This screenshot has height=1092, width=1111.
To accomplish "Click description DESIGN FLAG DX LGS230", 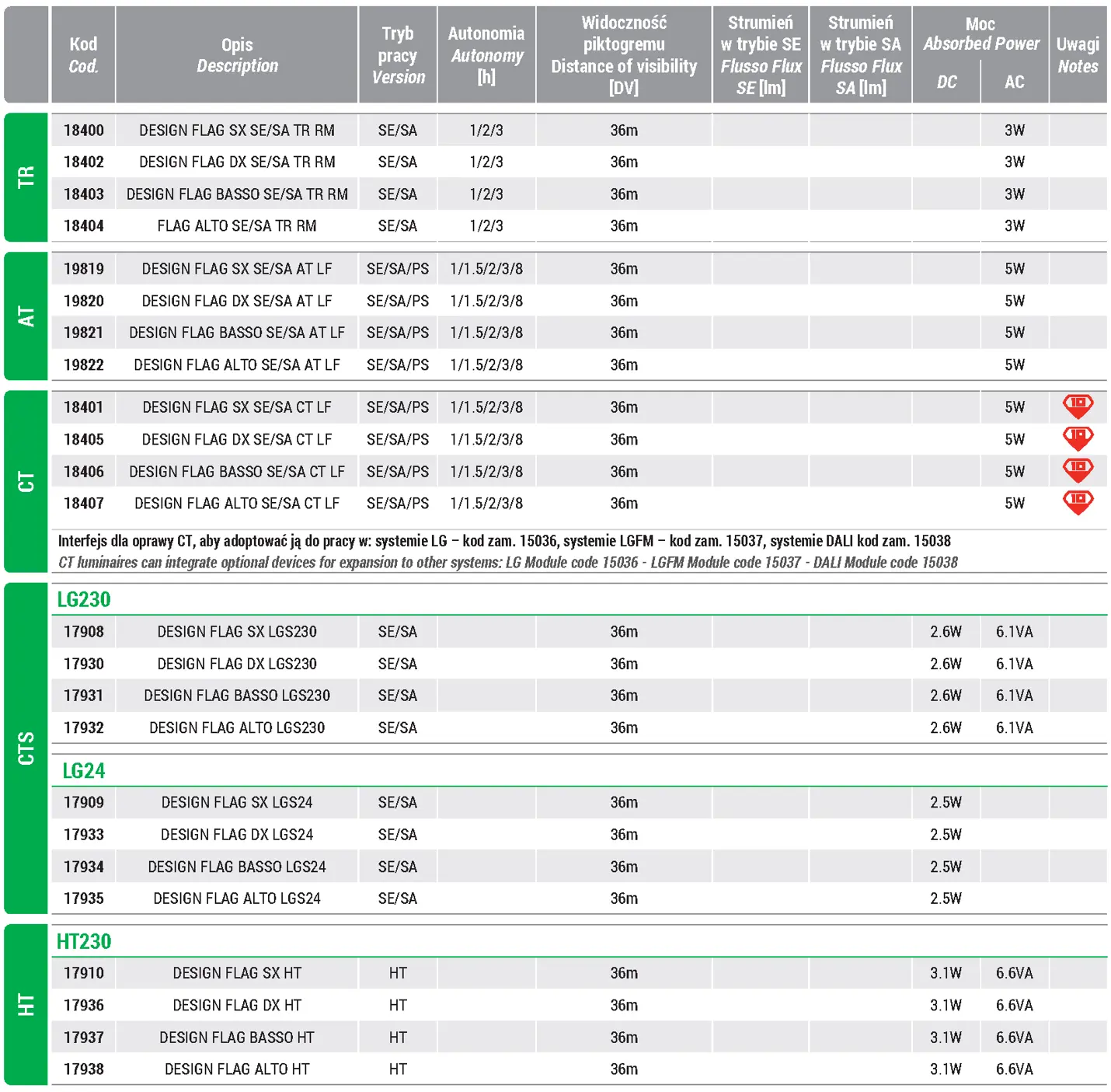I will 237,664.
